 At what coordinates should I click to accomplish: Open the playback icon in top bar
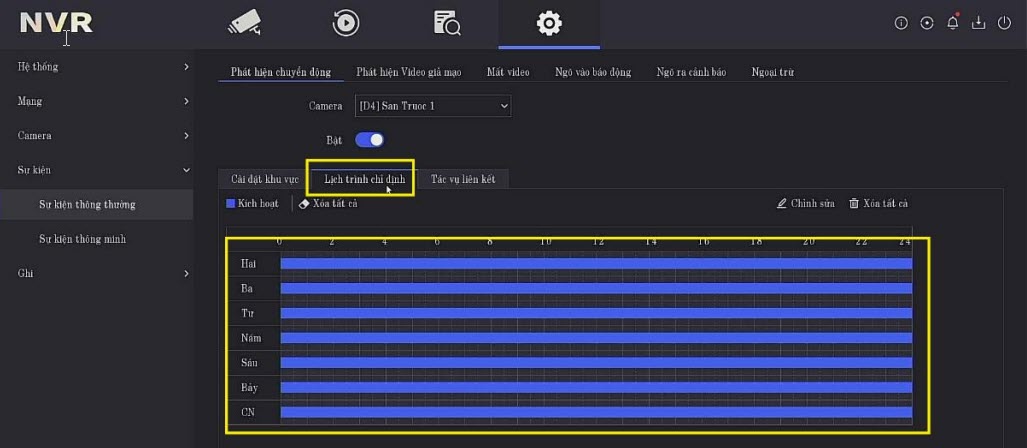(x=346, y=23)
